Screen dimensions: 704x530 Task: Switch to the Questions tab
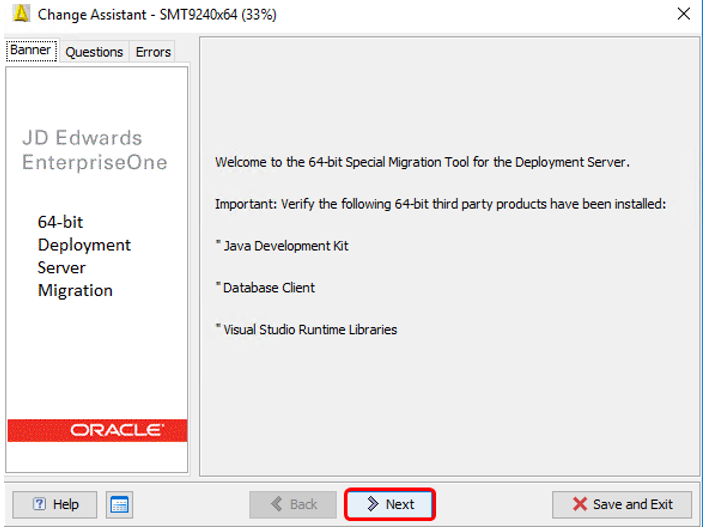[94, 52]
